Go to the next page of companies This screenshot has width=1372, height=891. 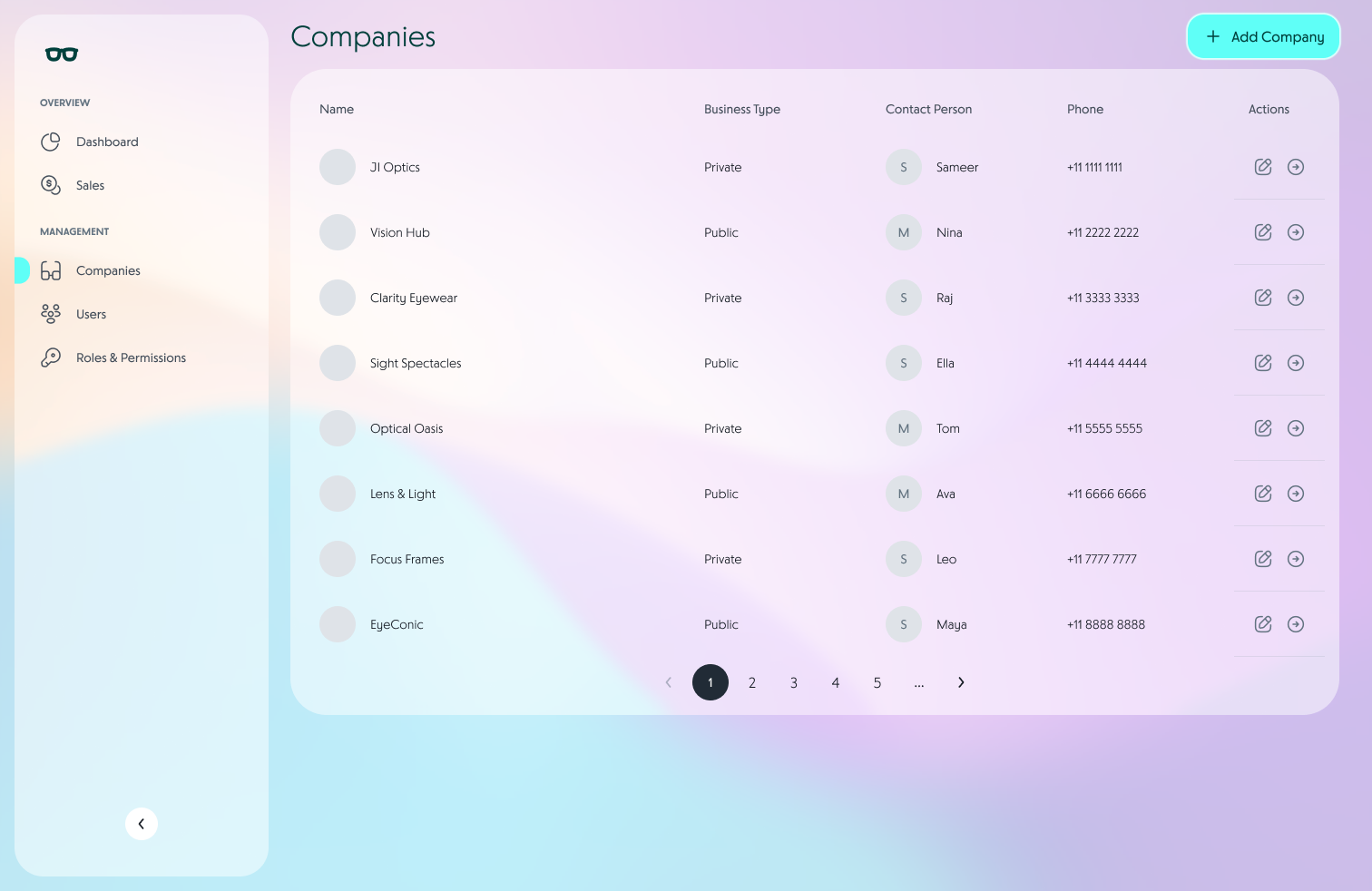coord(961,682)
